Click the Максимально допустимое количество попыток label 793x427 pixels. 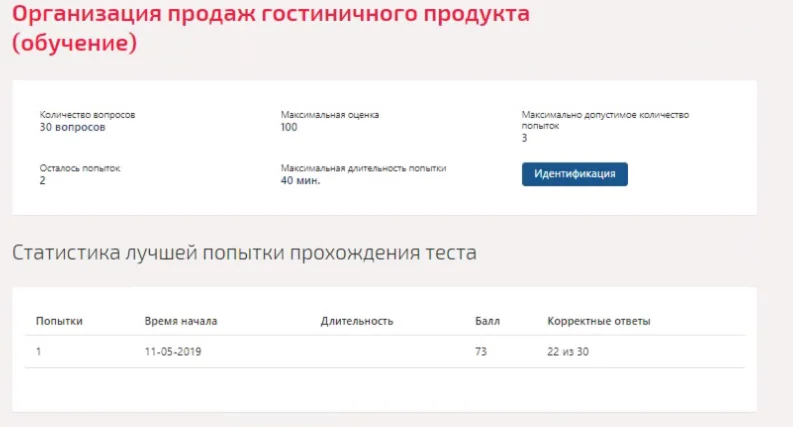pyautogui.click(x=605, y=120)
